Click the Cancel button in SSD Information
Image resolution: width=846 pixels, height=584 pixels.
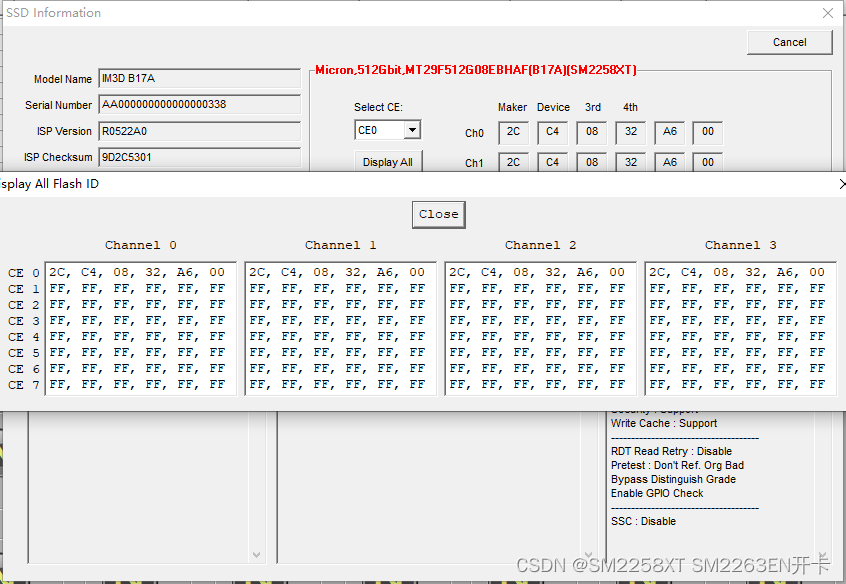[x=789, y=42]
